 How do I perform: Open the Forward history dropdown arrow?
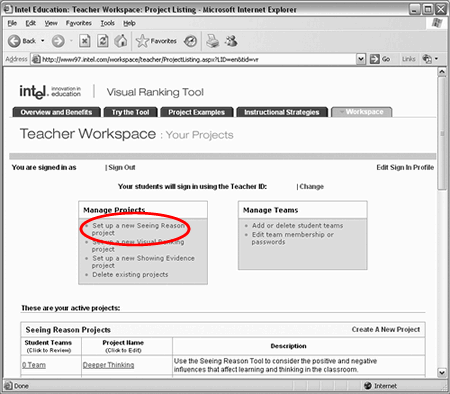[x=71, y=41]
